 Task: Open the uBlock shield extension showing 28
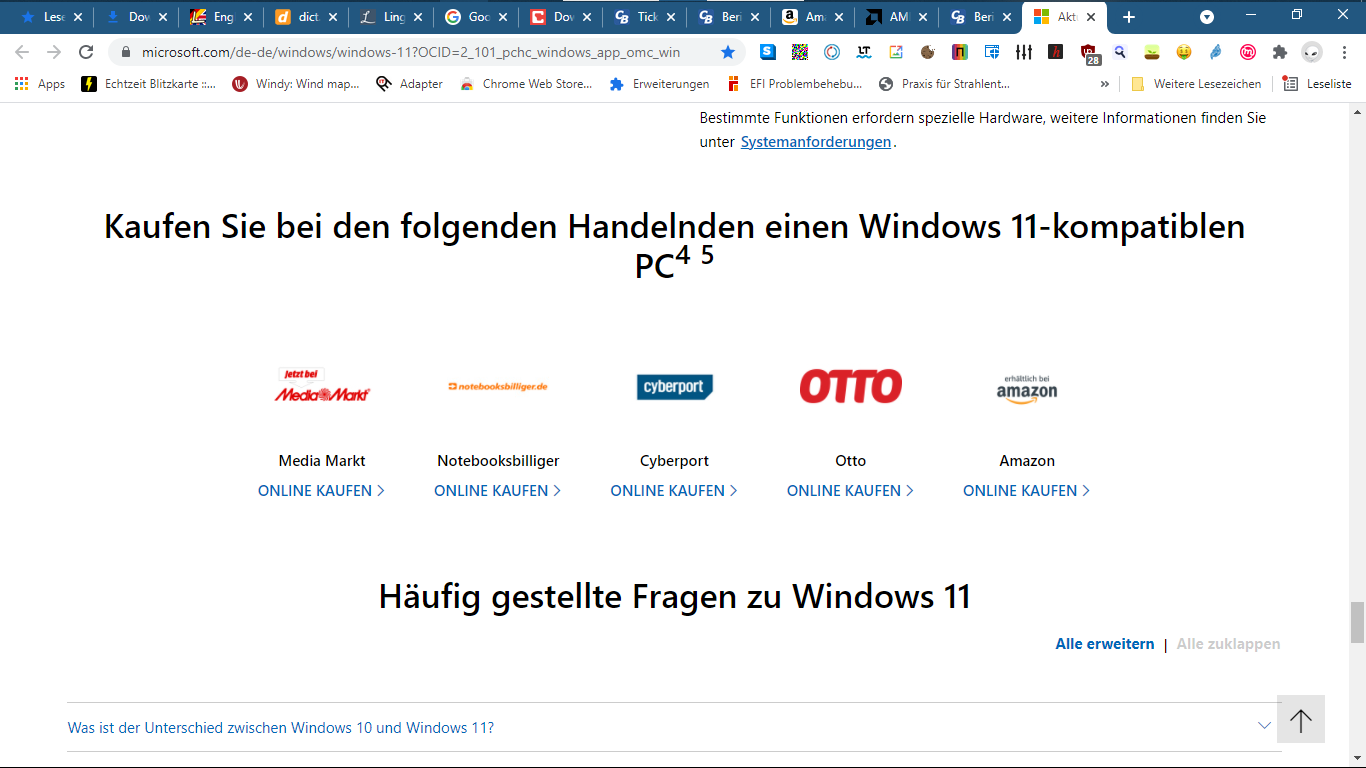click(1089, 53)
